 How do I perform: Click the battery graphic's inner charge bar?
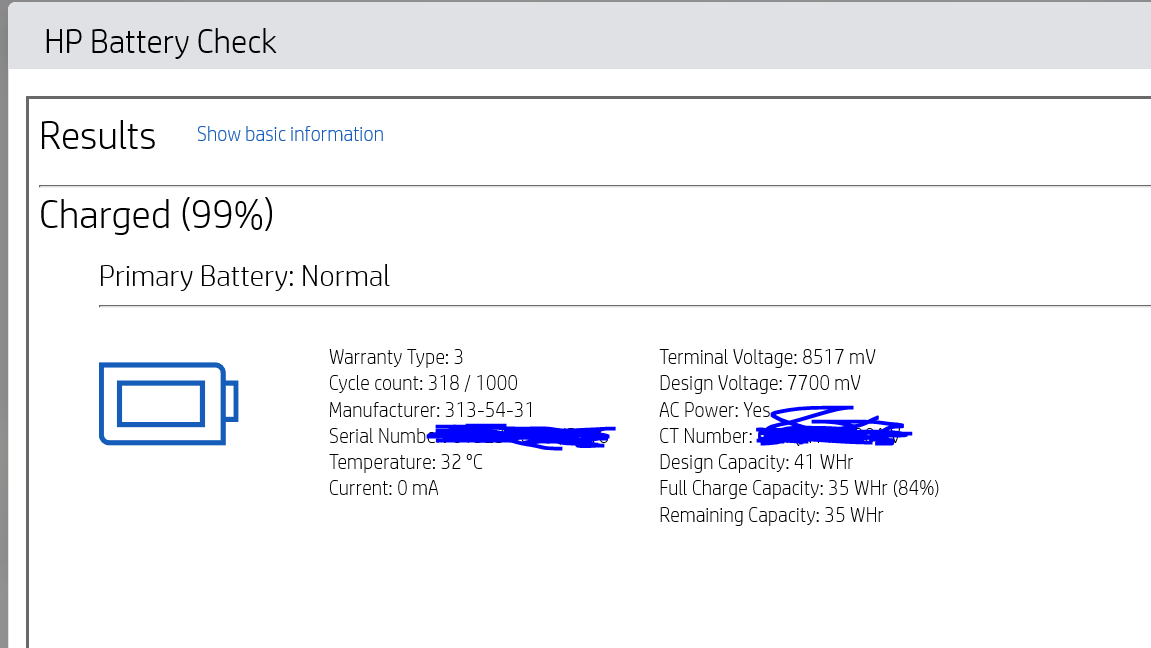pyautogui.click(x=162, y=405)
